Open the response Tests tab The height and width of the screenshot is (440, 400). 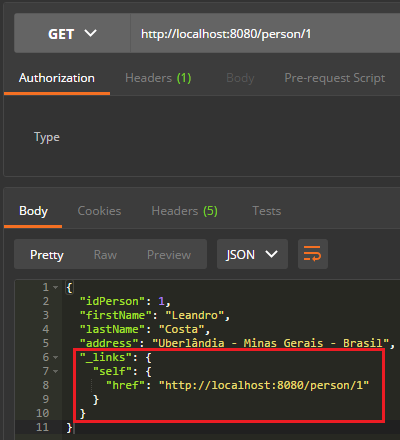pos(267,211)
